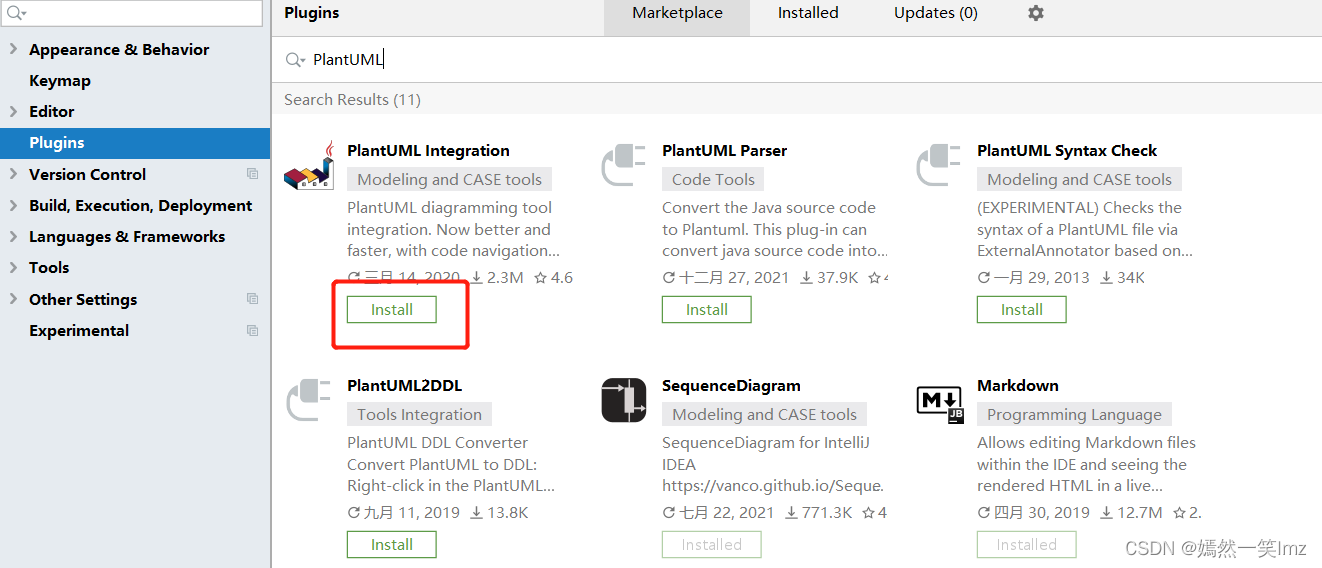Select Plugins in settings tree
The image size is (1322, 568).
[x=135, y=143]
